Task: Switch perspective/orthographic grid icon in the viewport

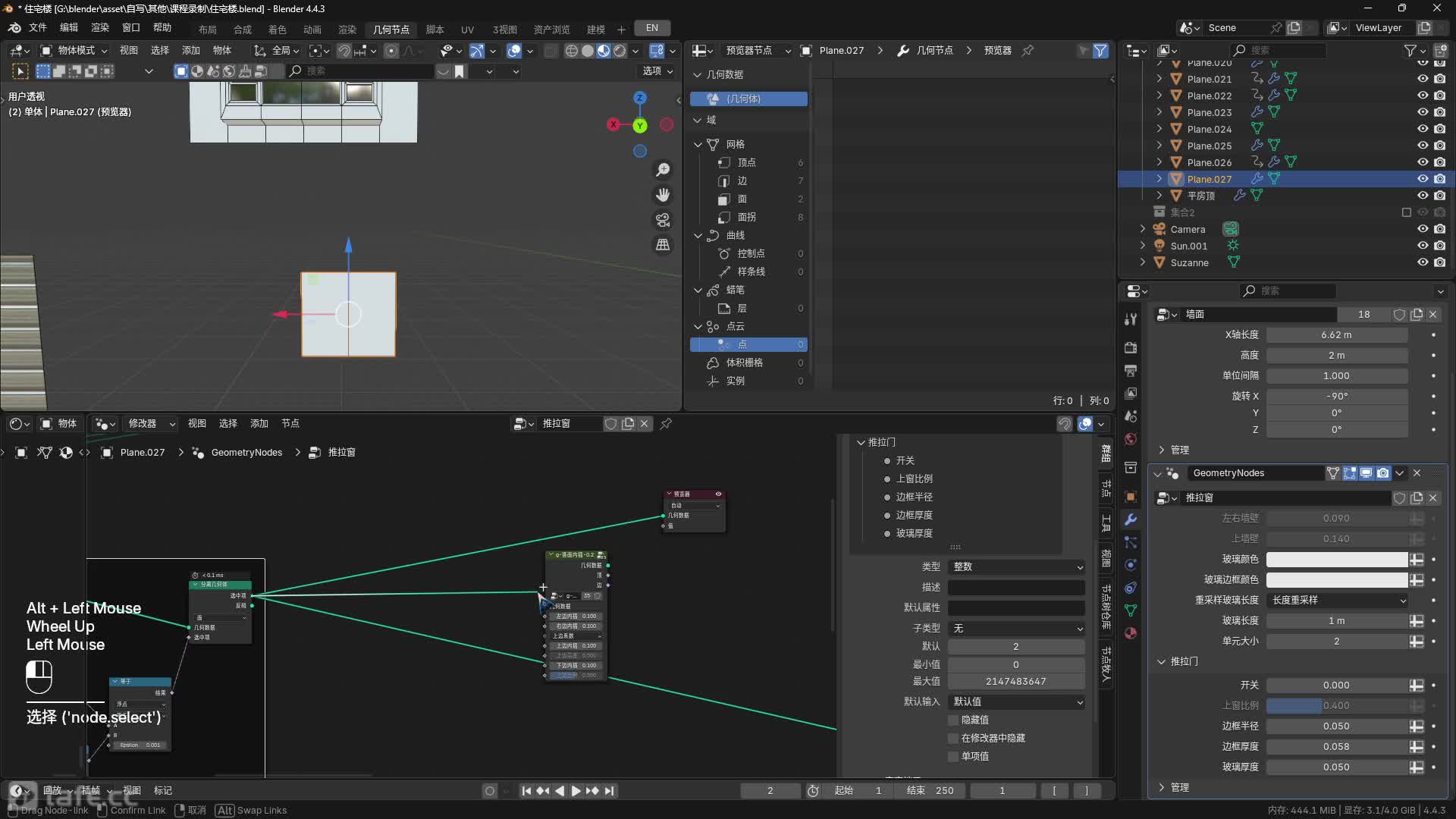Action: (663, 245)
